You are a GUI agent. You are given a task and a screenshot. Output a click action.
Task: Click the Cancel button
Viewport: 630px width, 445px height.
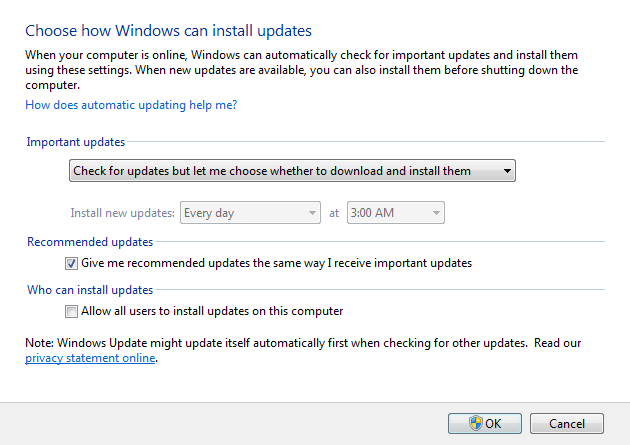point(567,423)
